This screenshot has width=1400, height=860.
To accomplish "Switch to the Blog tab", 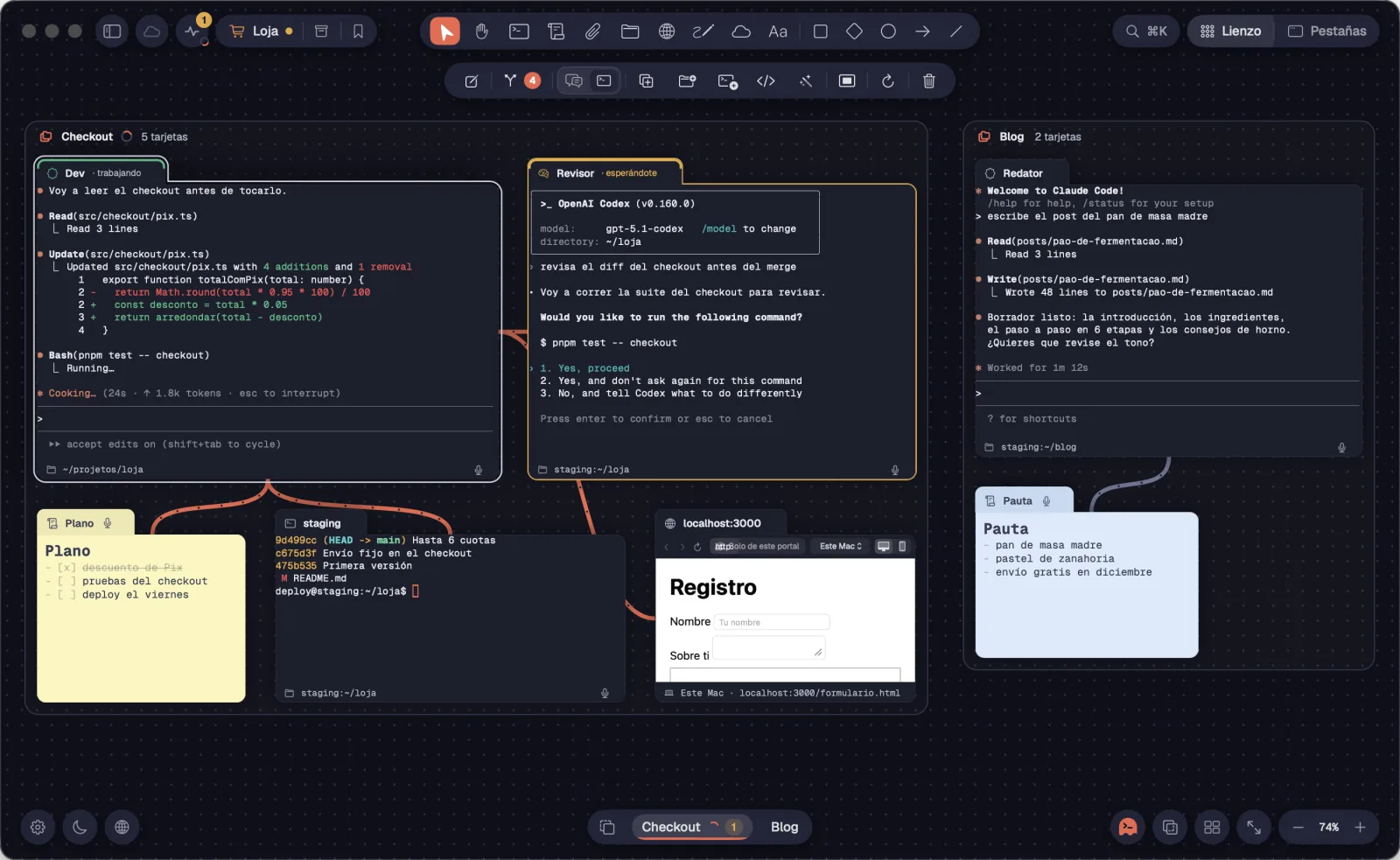I will coord(784,827).
